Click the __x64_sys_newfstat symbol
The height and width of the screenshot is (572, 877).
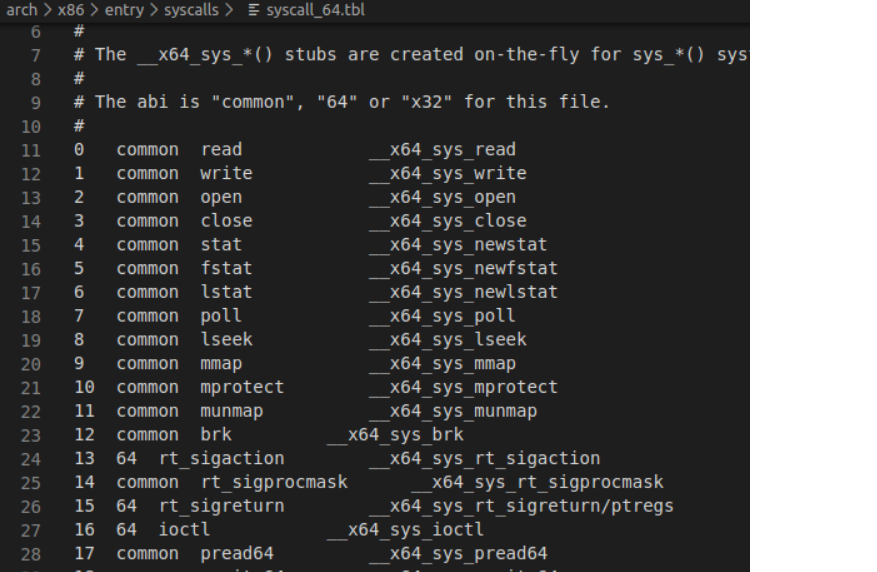(463, 269)
